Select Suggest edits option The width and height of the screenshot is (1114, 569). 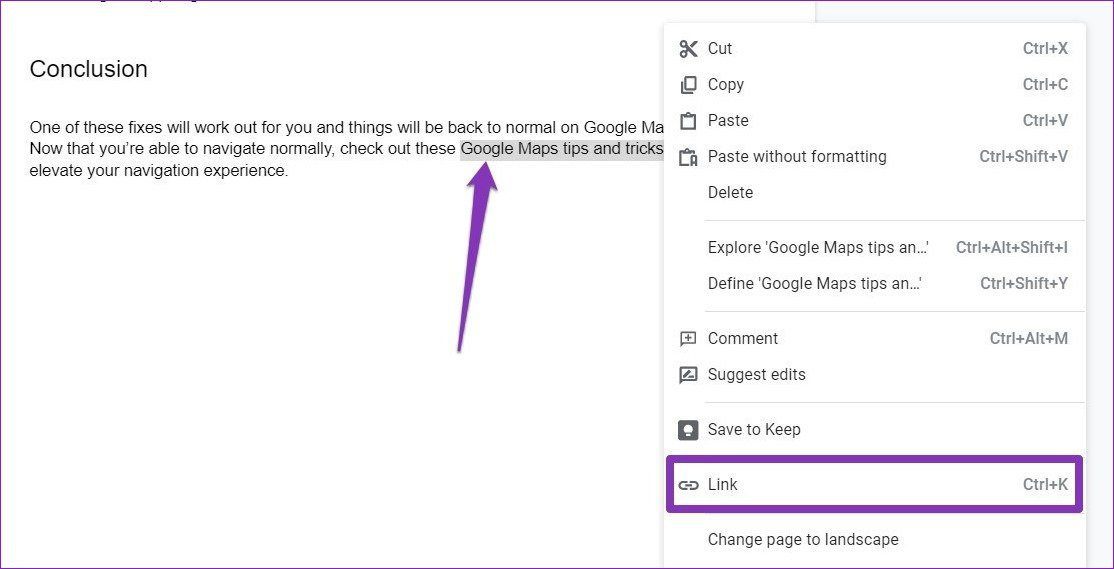pyautogui.click(x=874, y=375)
